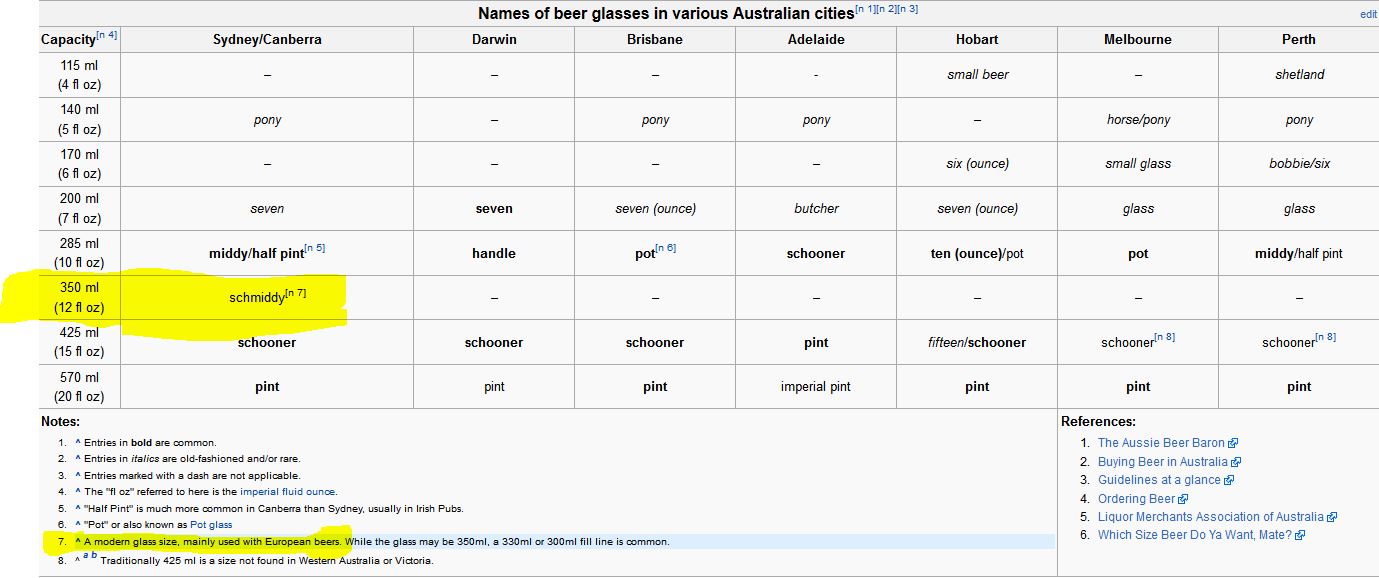Click the [n 8] footnote in Perth schooner cell
The image size is (1379, 578).
coord(1326,337)
